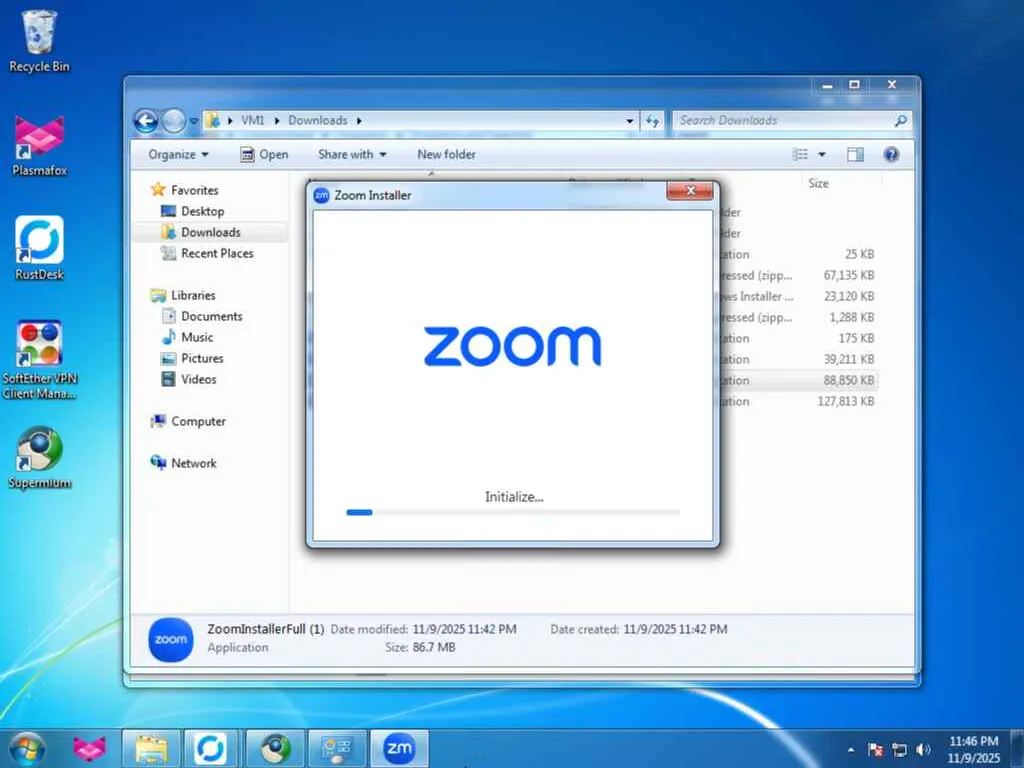Click Open in the Explorer toolbar
The width and height of the screenshot is (1024, 768).
pyautogui.click(x=264, y=154)
